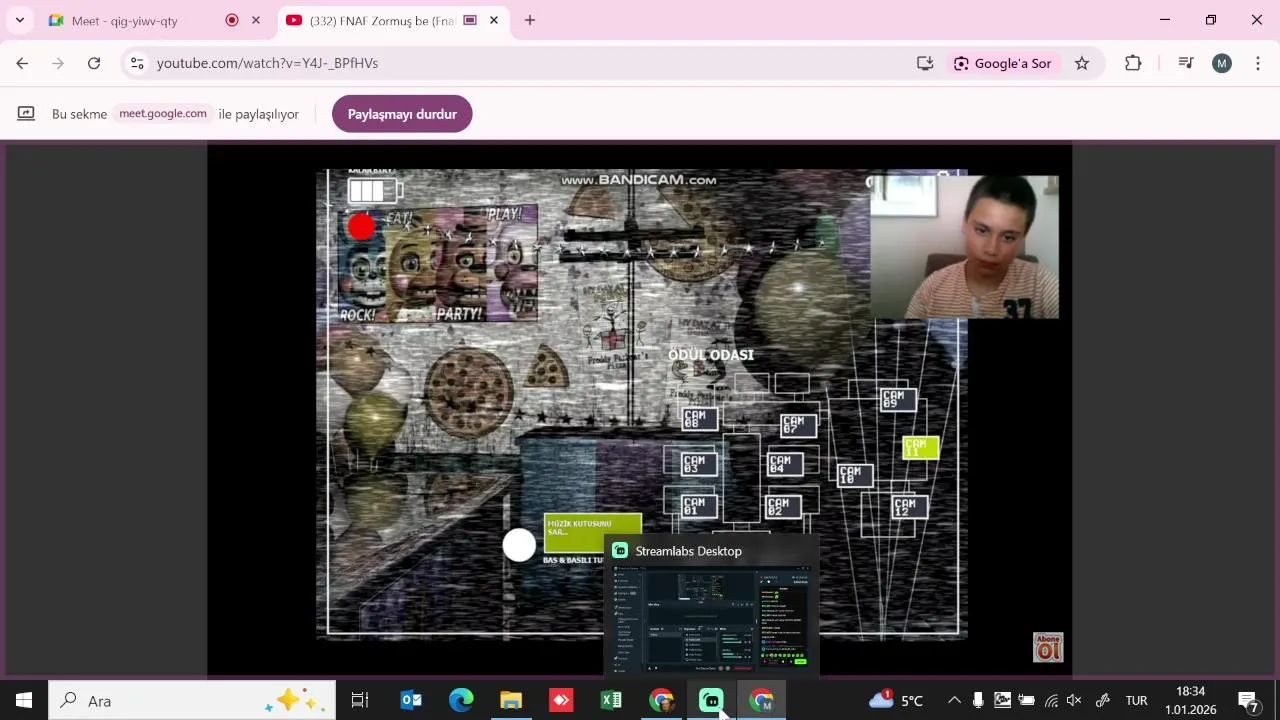Open Microsoft Edge from the taskbar
The width and height of the screenshot is (1280, 720).
click(461, 700)
